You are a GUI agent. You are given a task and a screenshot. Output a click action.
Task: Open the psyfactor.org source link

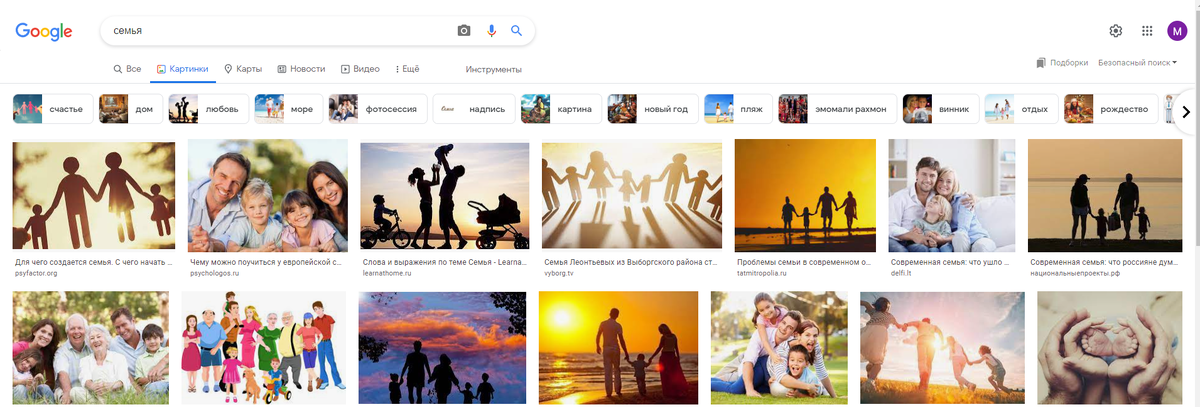37,273
